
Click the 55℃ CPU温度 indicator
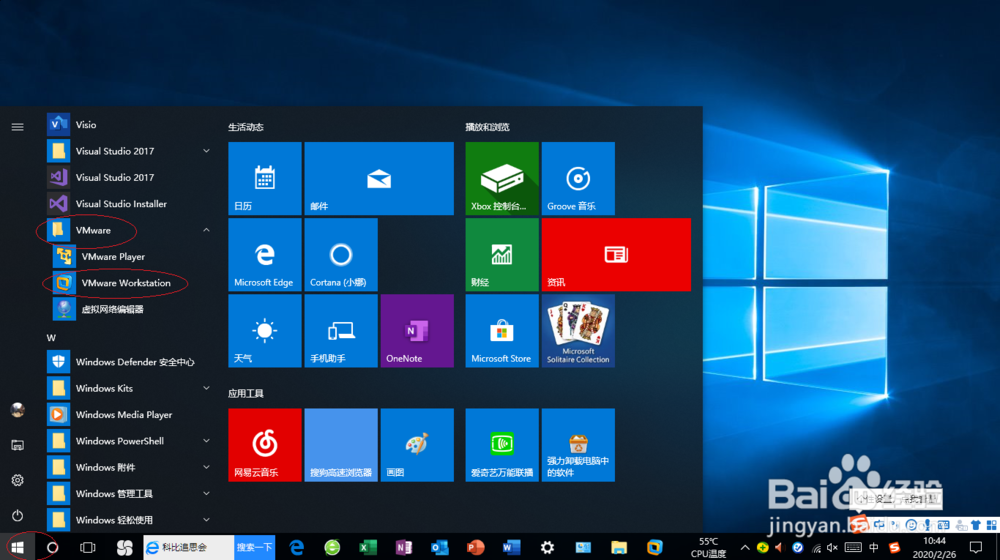[708, 547]
